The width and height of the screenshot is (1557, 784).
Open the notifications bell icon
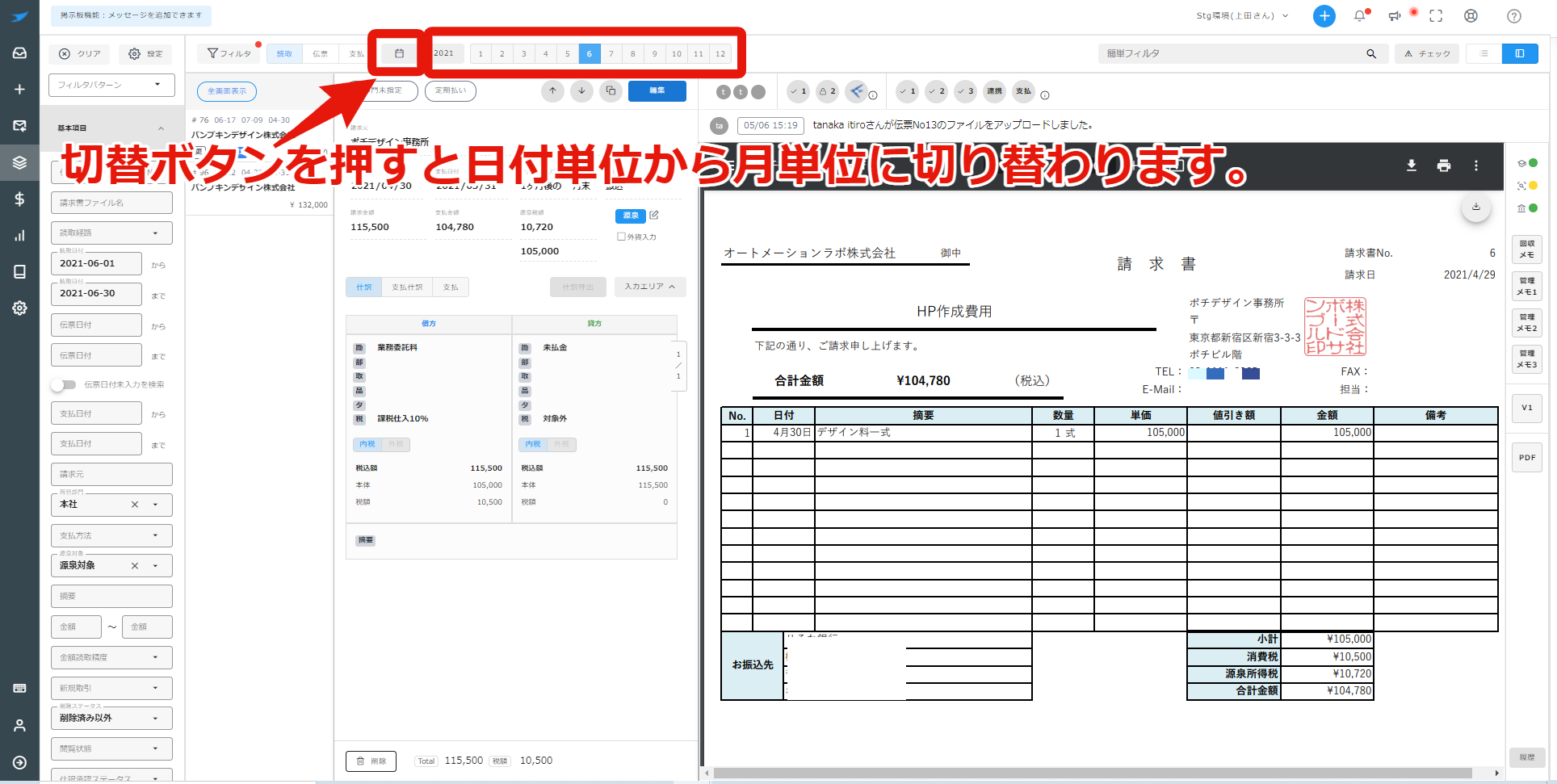click(x=1360, y=16)
